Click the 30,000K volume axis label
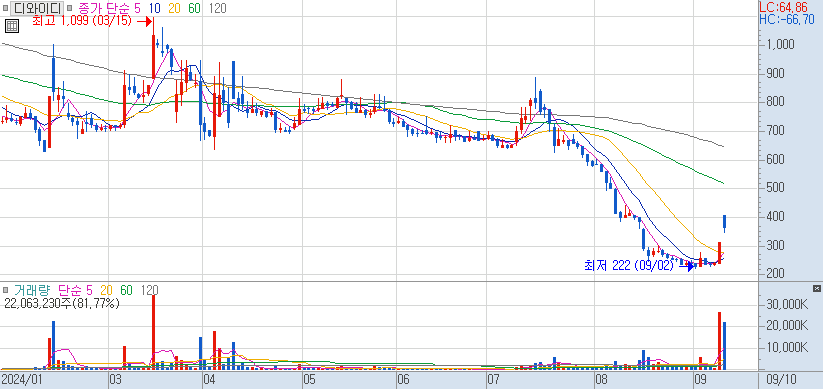 click(x=787, y=304)
